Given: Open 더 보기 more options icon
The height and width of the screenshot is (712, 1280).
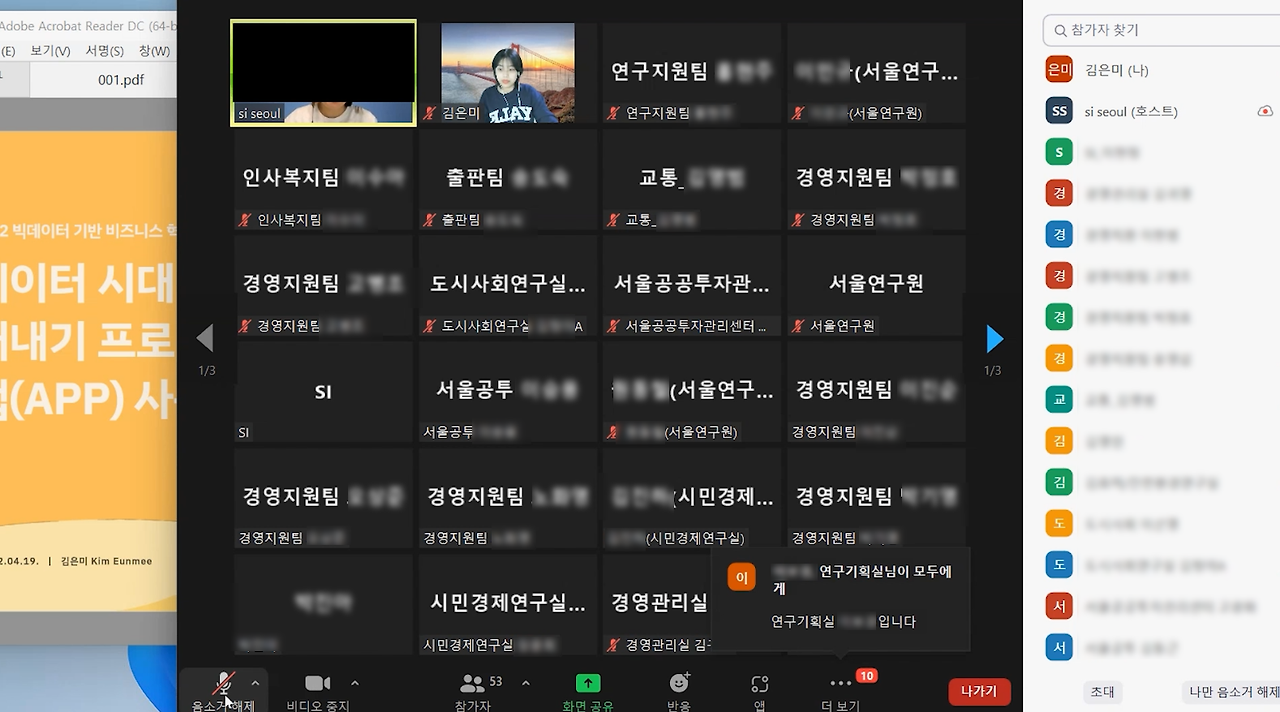Looking at the screenshot, I should click(841, 684).
